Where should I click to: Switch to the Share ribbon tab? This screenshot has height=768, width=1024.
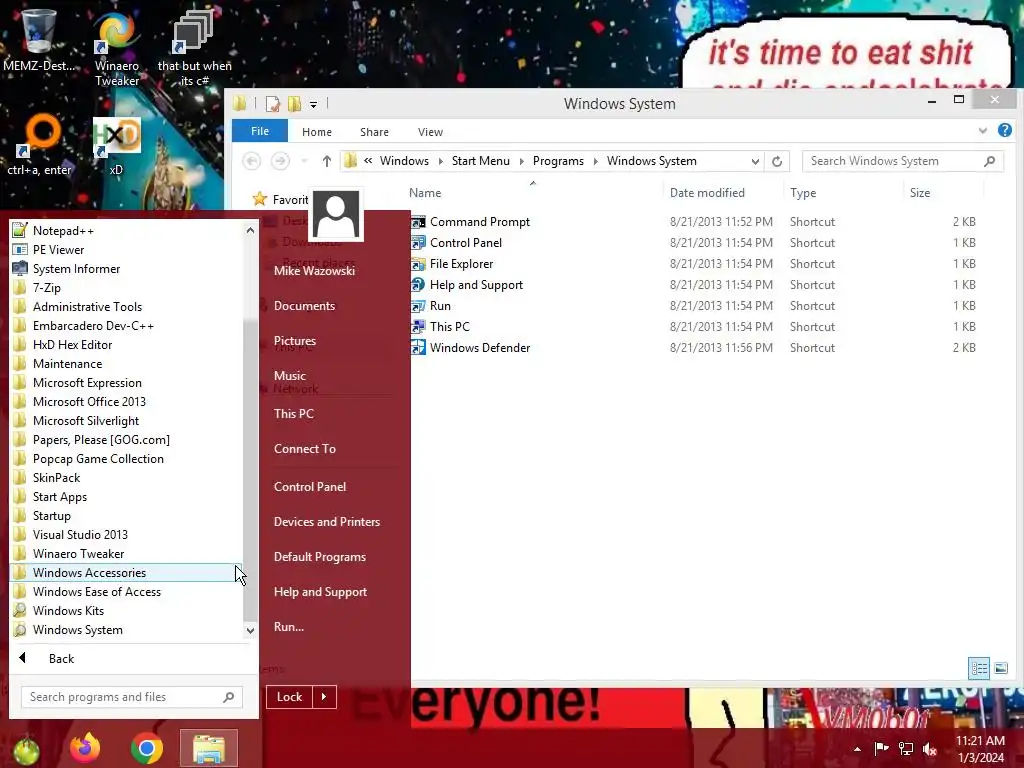[374, 132]
